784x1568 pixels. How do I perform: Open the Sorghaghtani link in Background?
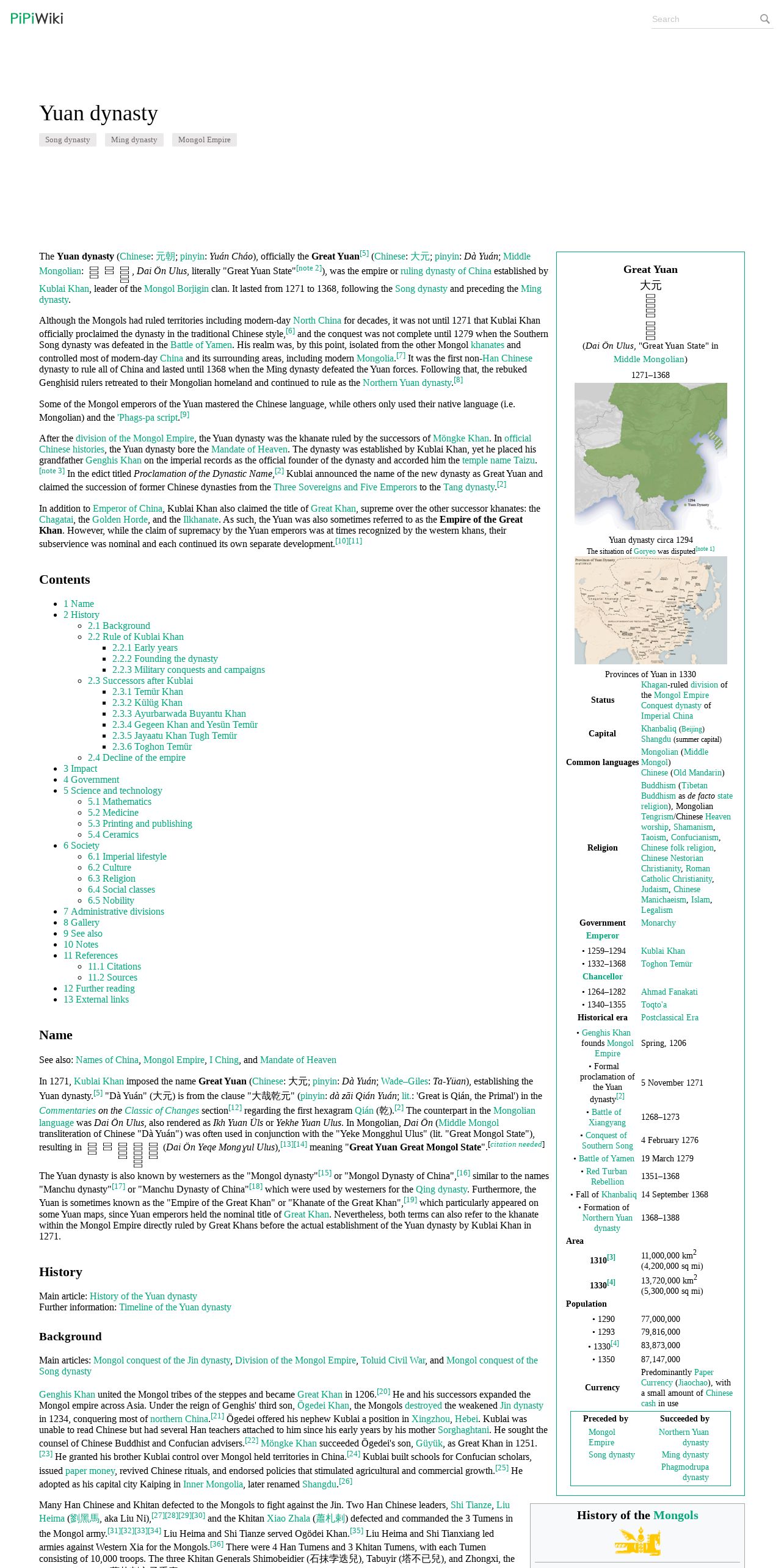click(463, 1430)
